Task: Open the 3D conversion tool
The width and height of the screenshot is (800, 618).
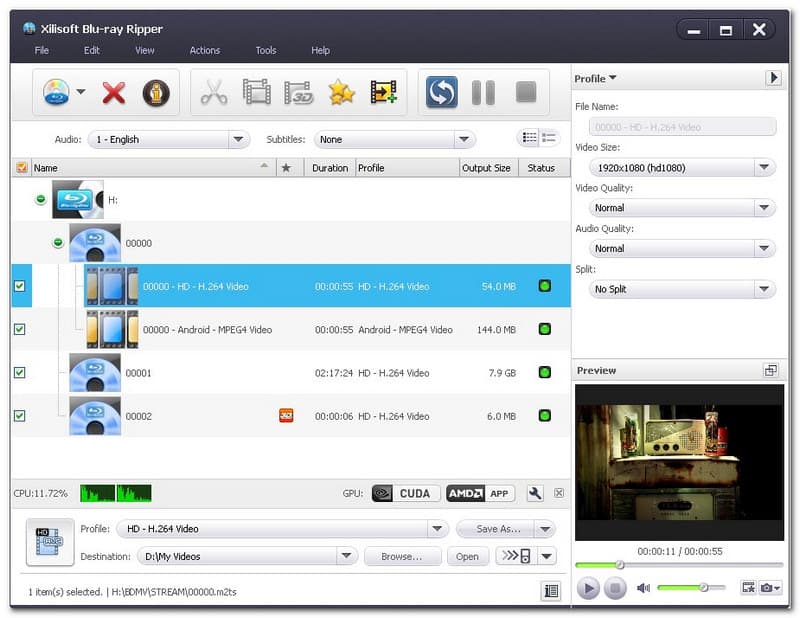Action: click(299, 93)
